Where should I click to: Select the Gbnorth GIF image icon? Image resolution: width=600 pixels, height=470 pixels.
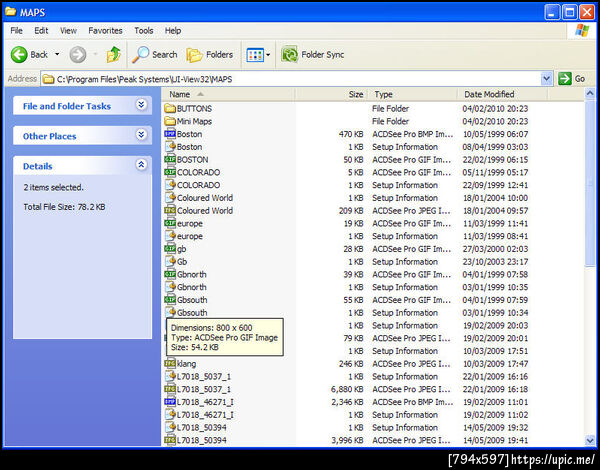[170, 274]
